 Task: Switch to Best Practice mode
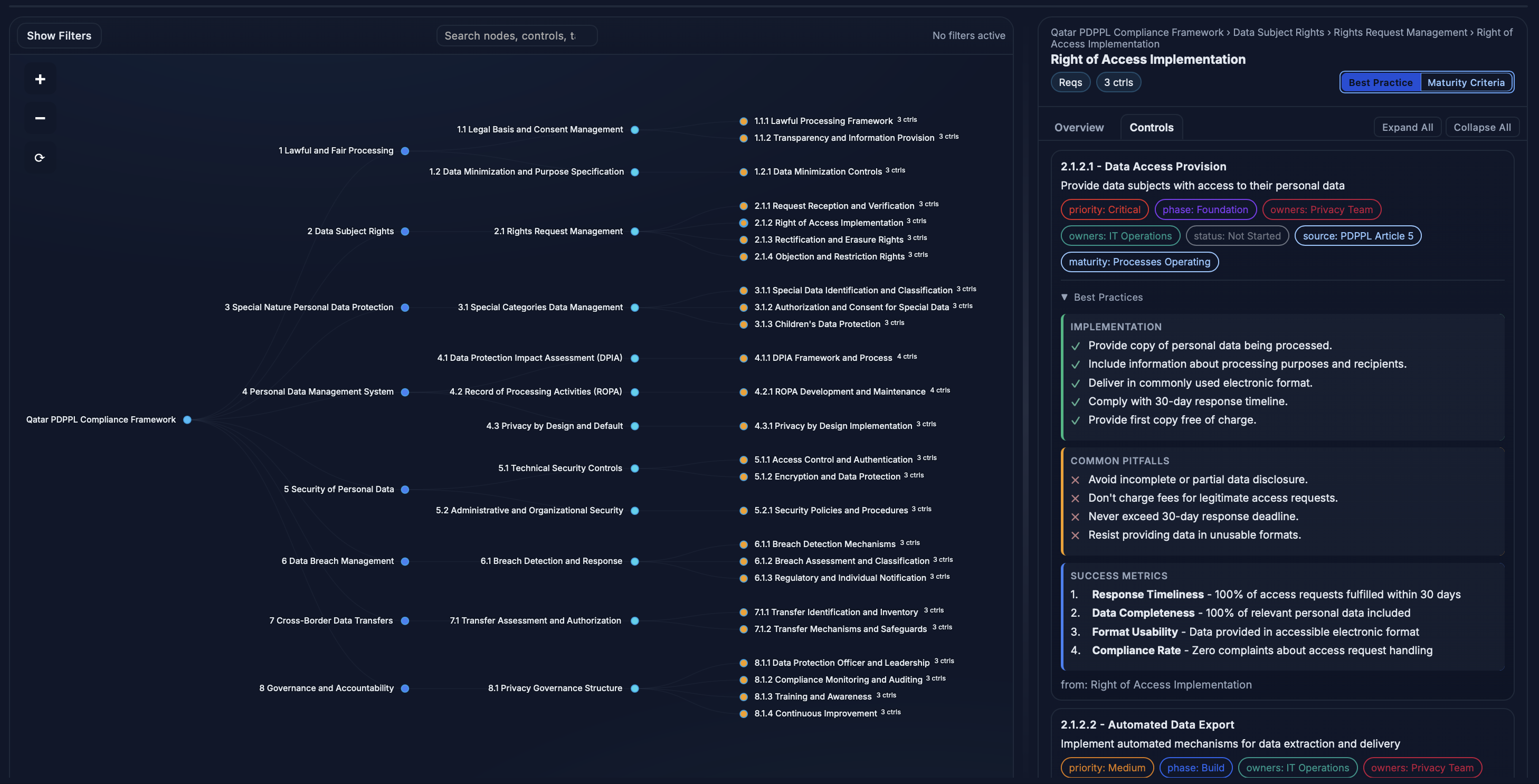pyautogui.click(x=1380, y=82)
